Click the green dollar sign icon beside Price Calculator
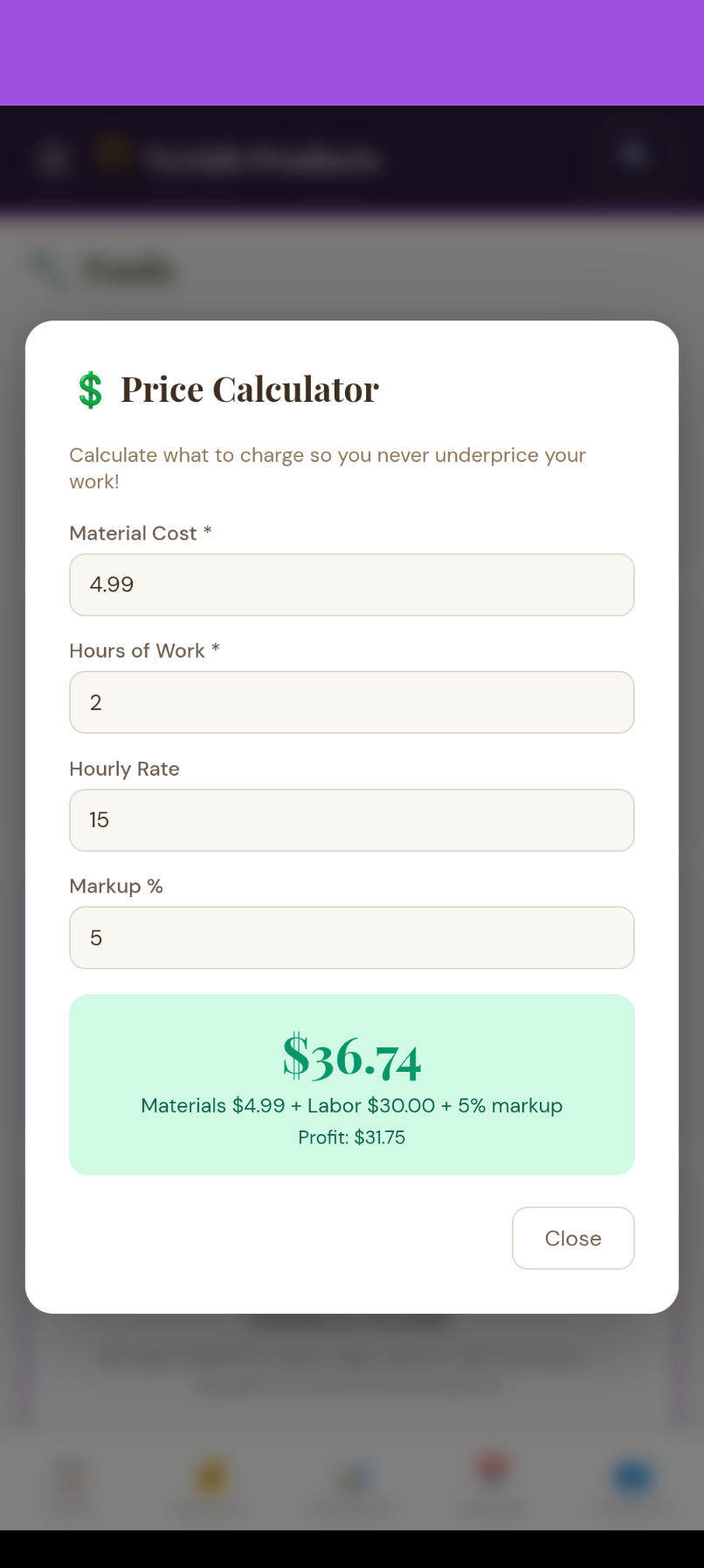Image resolution: width=704 pixels, height=1568 pixels. [x=88, y=390]
